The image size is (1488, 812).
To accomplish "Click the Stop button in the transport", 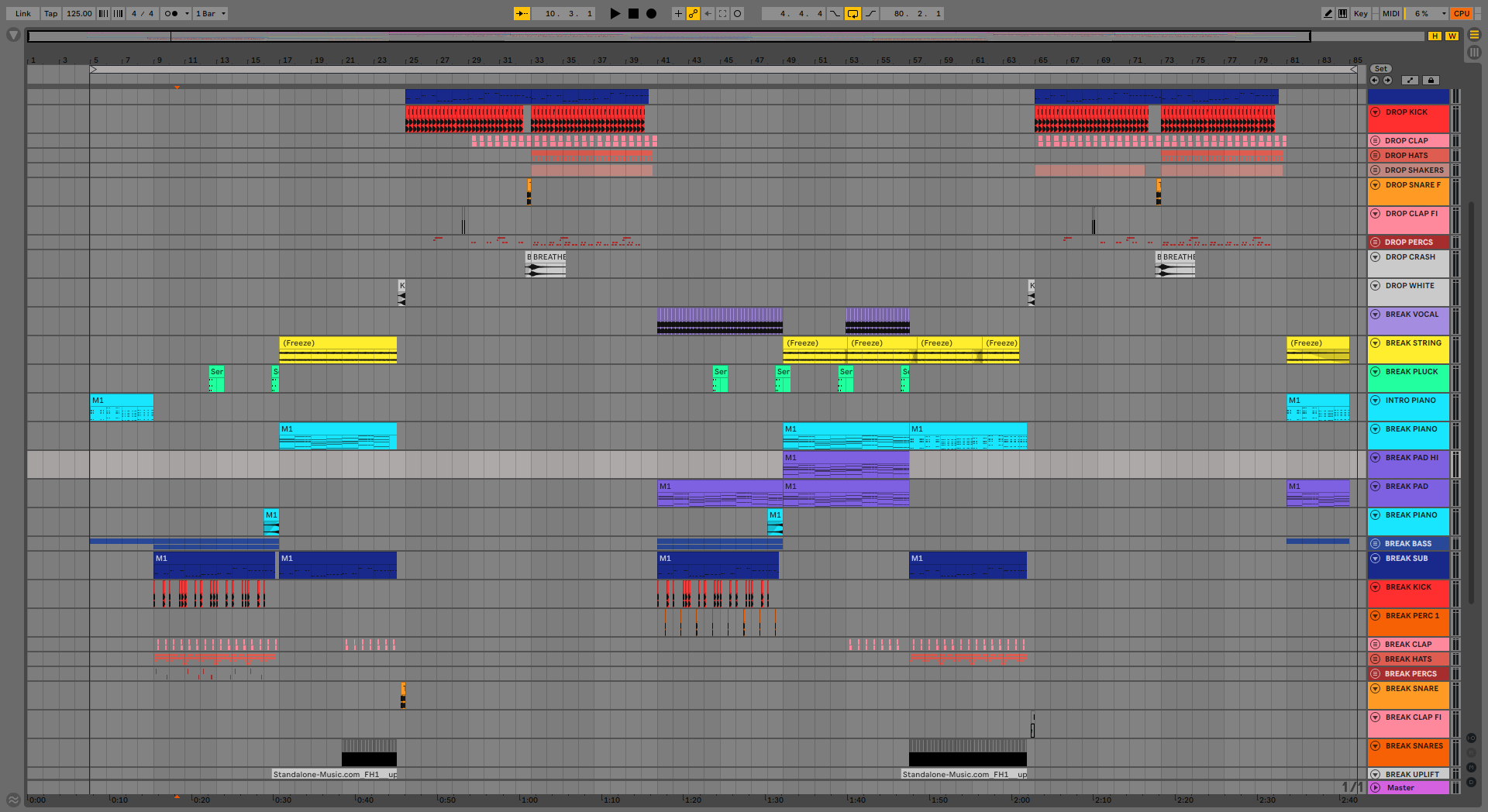I will (x=633, y=13).
